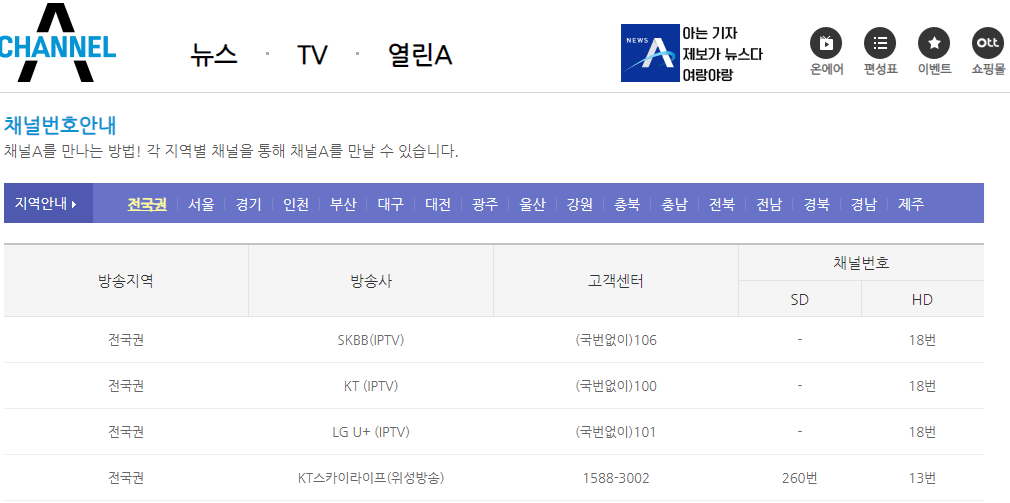
Task: Click the News A banner thumbnail
Action: (x=651, y=53)
